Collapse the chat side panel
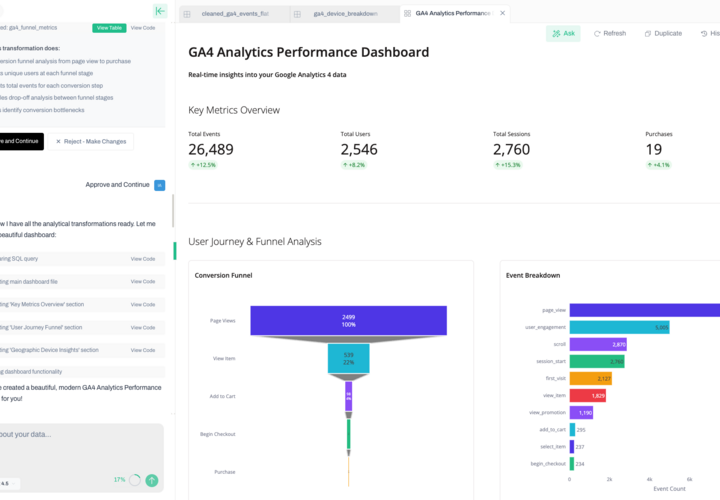 (x=160, y=11)
